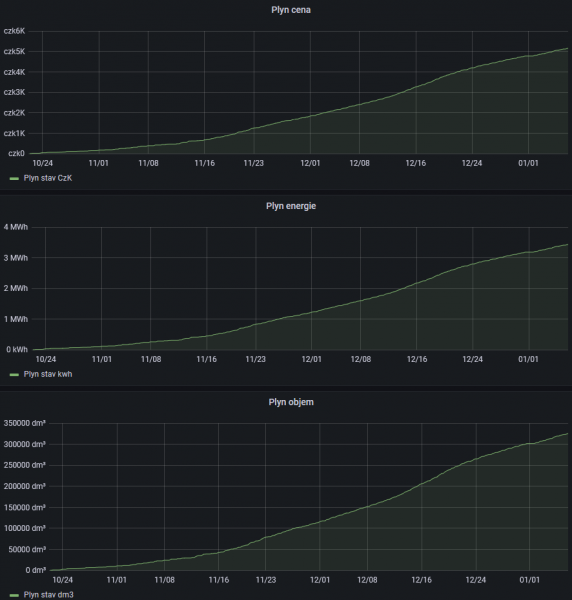
Task: Open the Plyn cena panel title menu
Action: (x=291, y=10)
